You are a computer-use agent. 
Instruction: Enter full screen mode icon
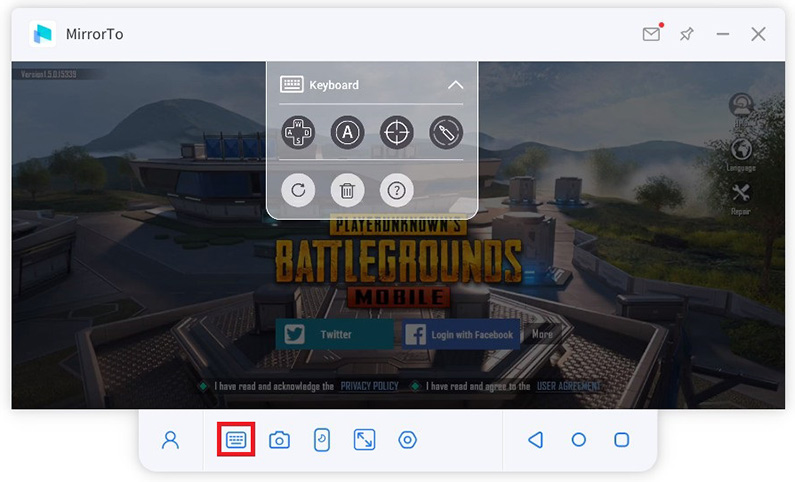click(x=364, y=439)
